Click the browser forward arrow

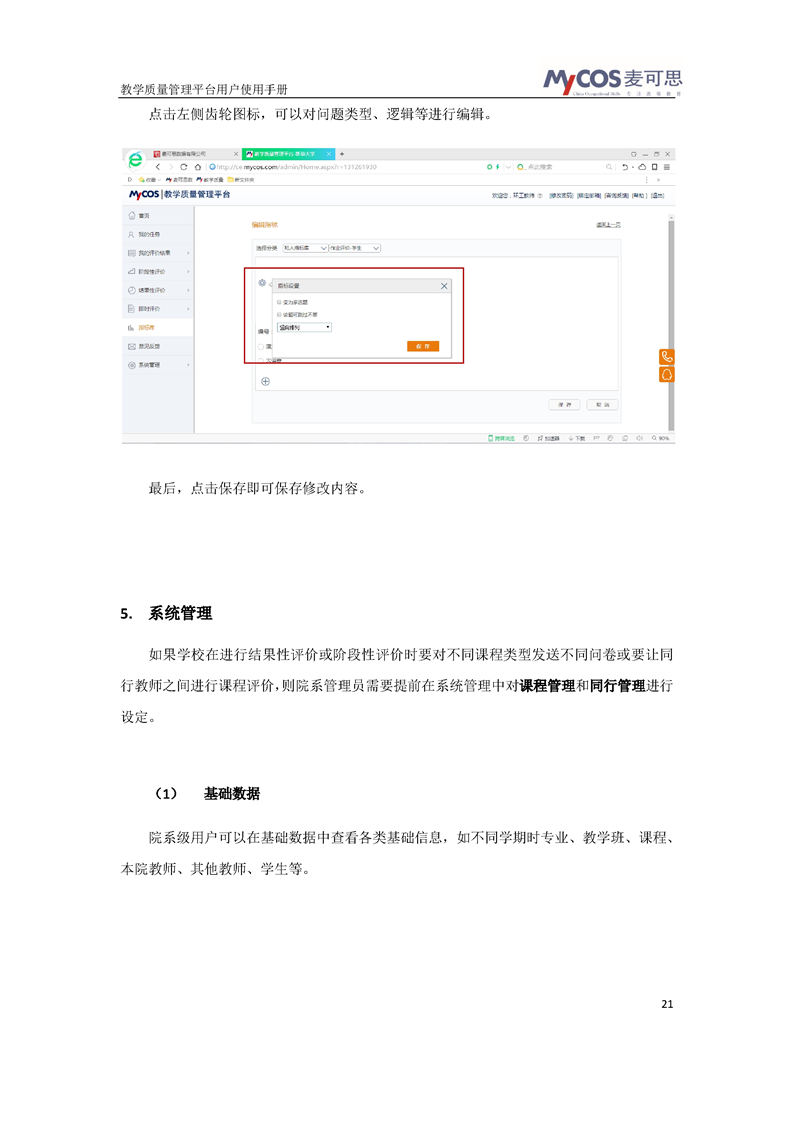click(170, 167)
